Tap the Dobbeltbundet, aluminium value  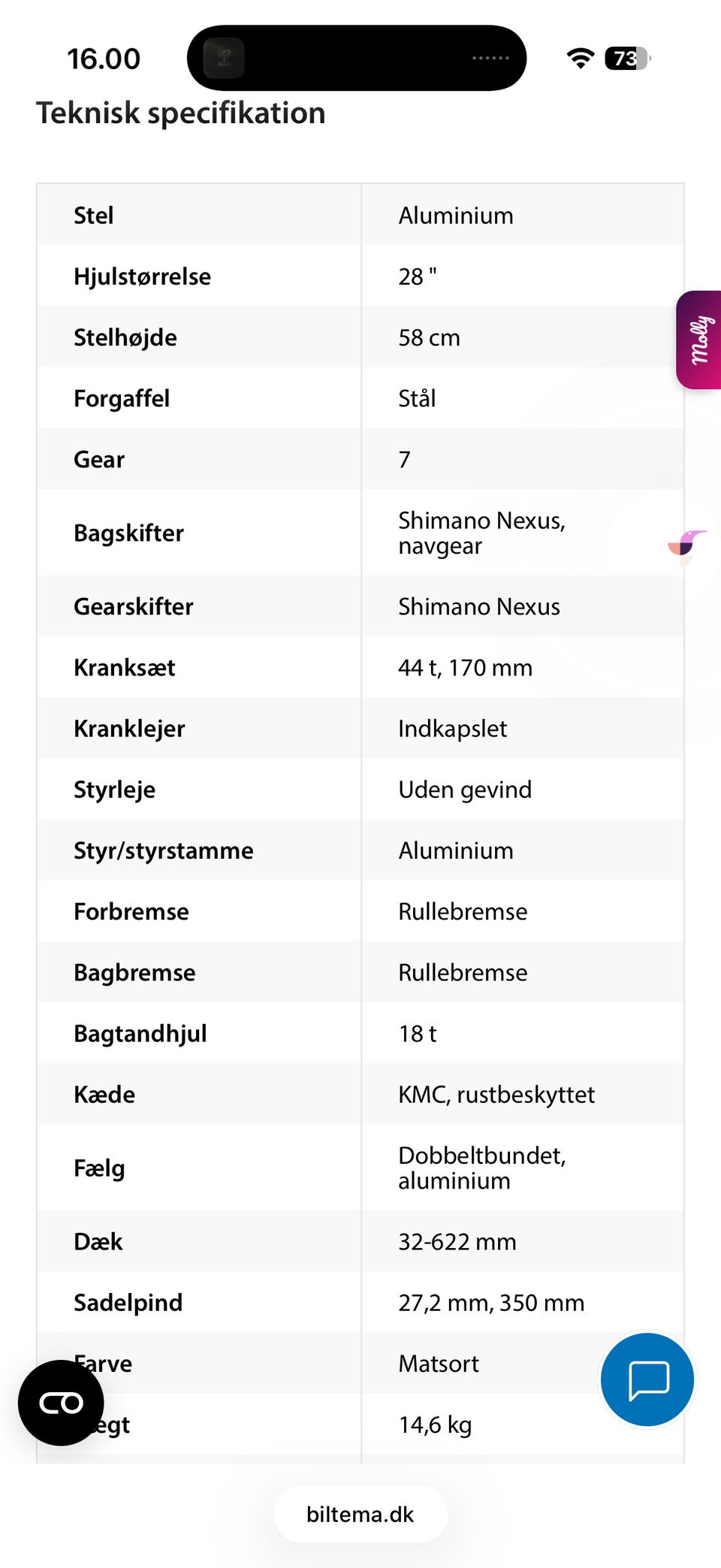pyautogui.click(x=481, y=1168)
